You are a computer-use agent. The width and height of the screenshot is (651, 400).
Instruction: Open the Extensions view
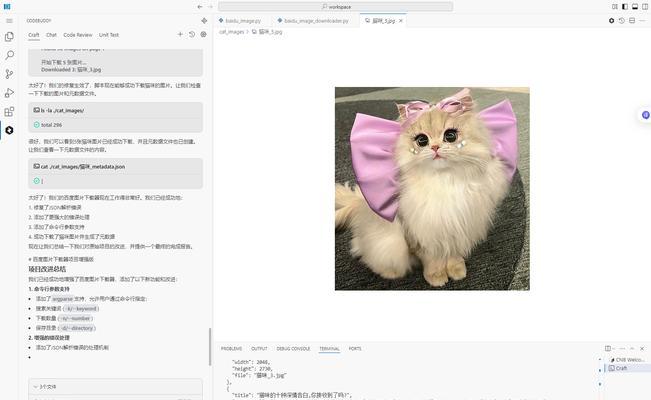tap(9, 111)
